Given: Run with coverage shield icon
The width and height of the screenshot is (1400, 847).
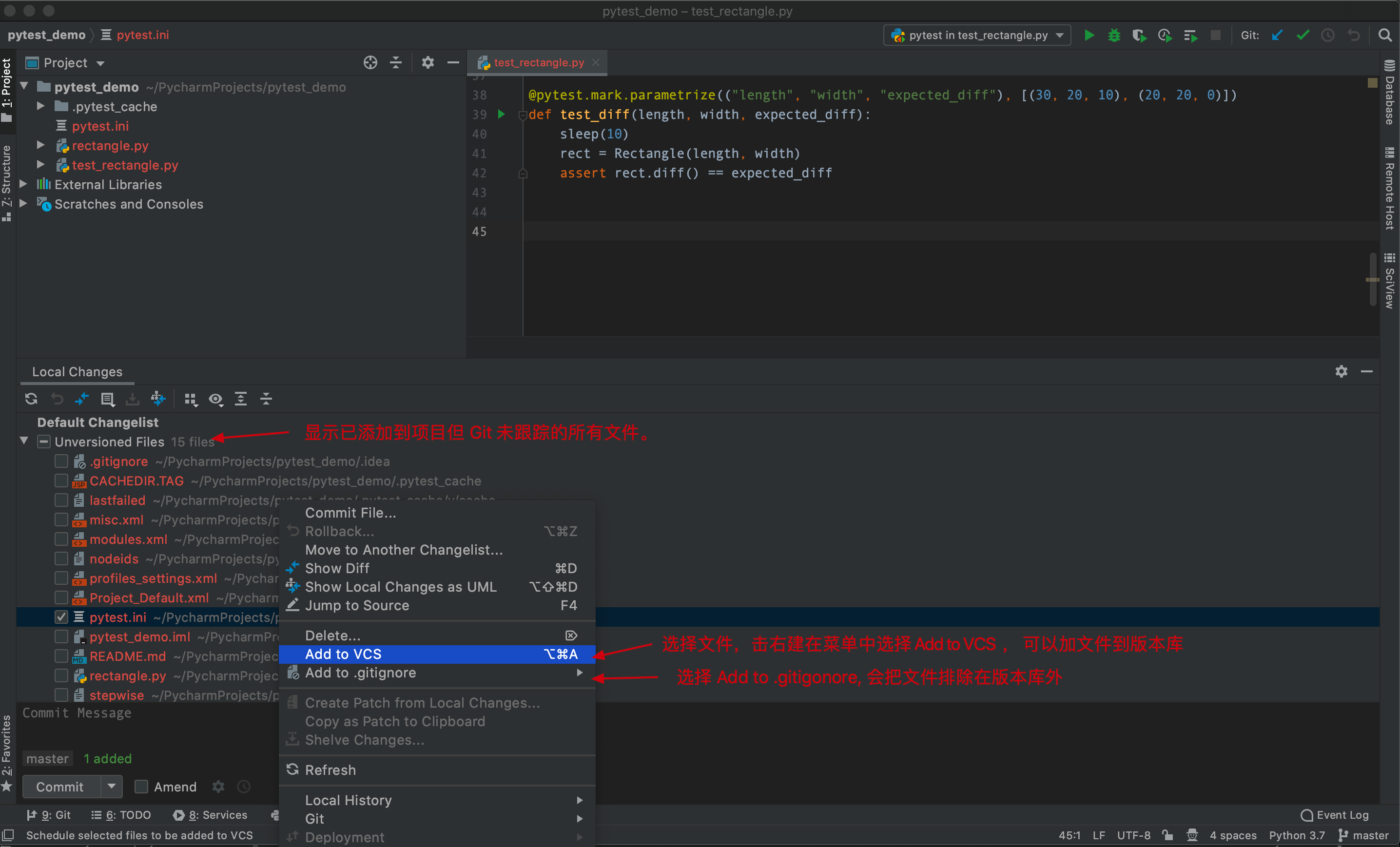Looking at the screenshot, I should [x=1139, y=35].
